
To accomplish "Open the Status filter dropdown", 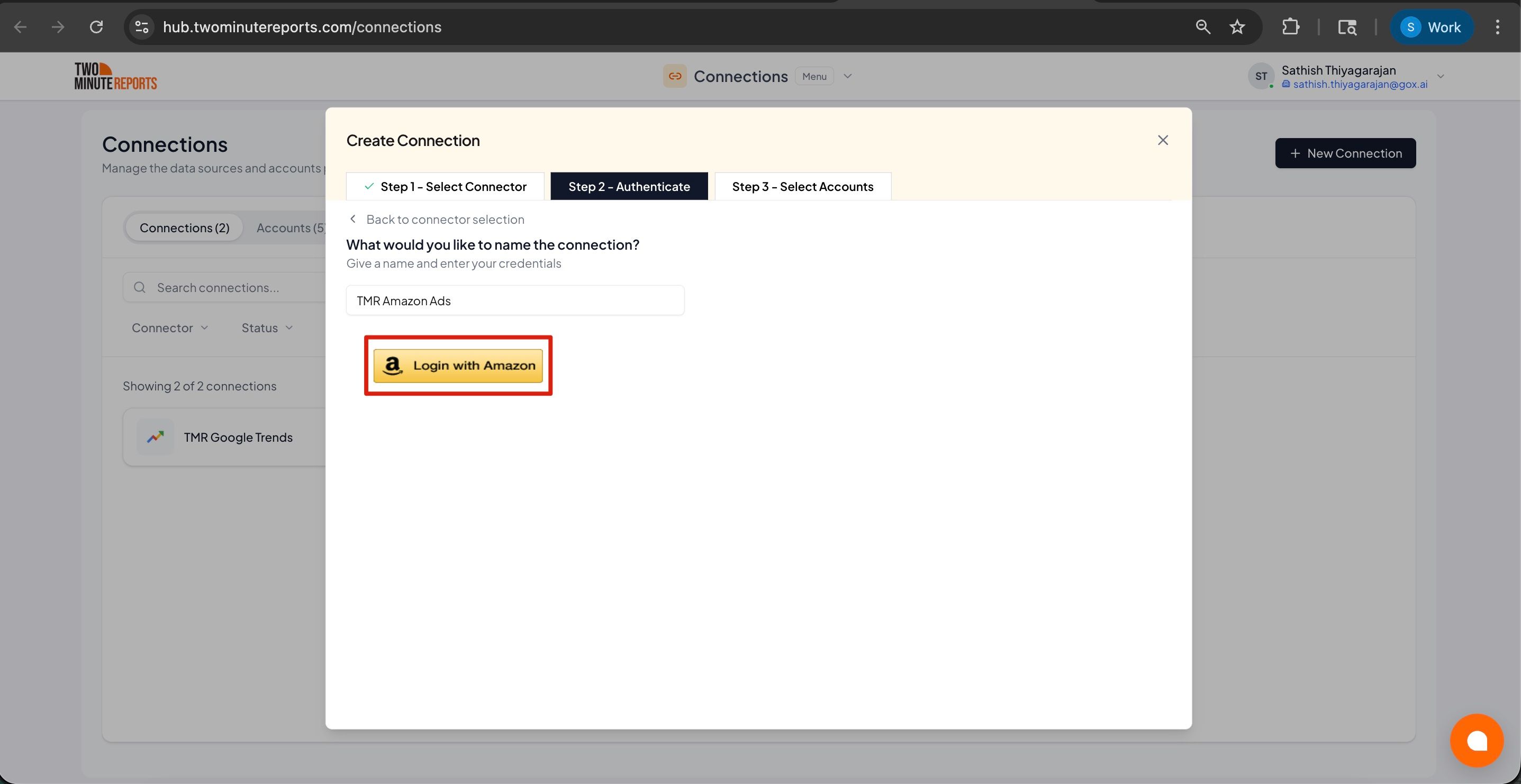I will [266, 327].
